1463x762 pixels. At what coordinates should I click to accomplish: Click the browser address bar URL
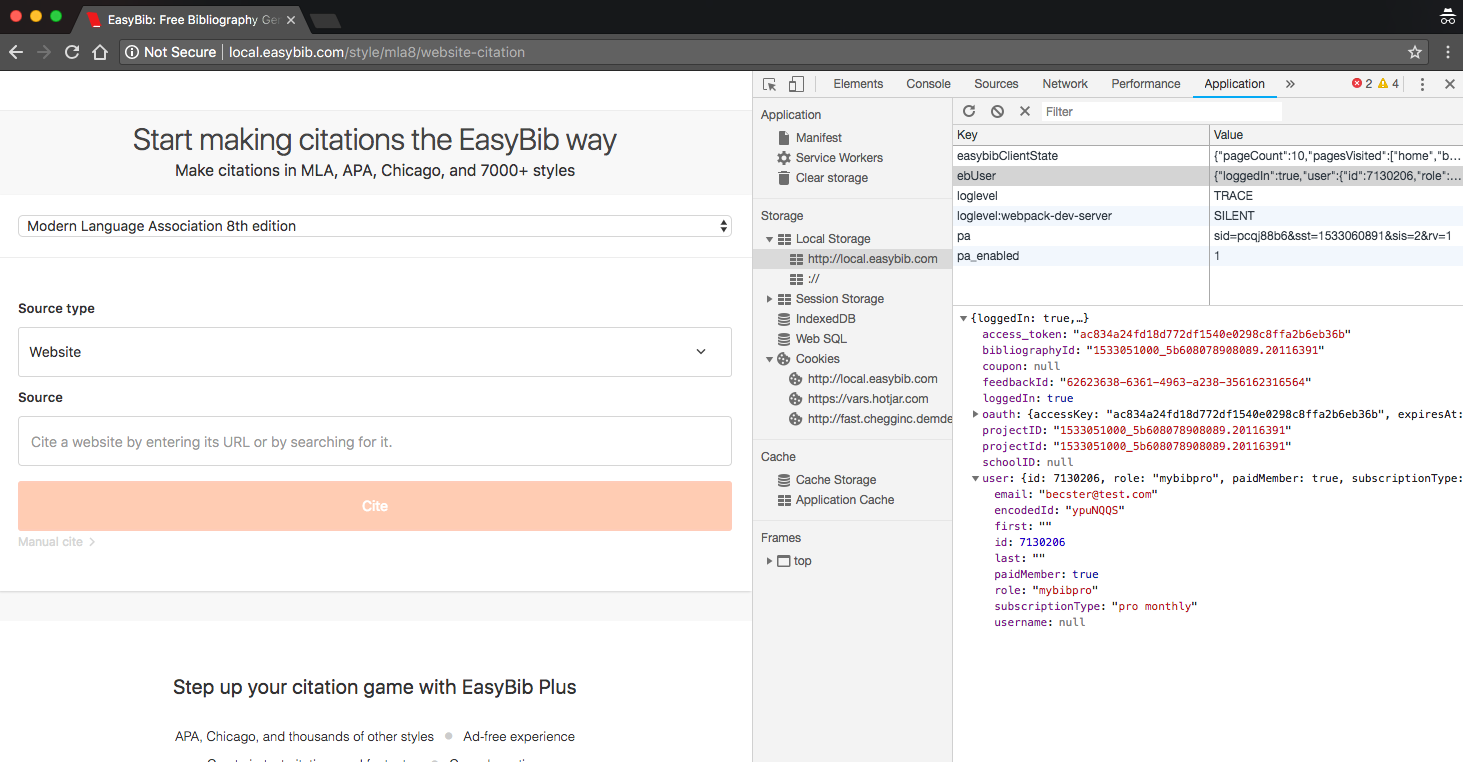377,52
